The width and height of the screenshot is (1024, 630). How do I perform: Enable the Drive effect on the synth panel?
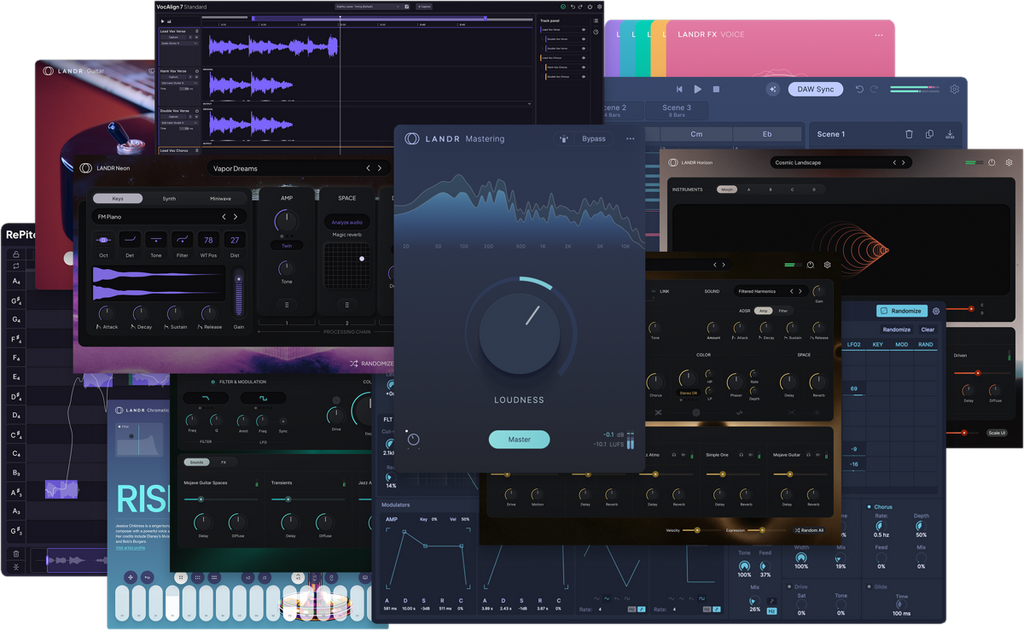pyautogui.click(x=790, y=587)
